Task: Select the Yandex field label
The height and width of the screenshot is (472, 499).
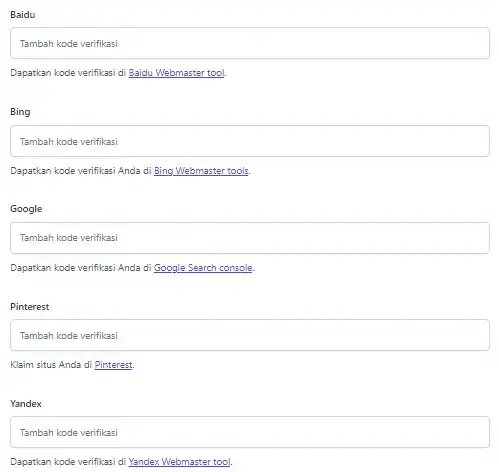Action: pyautogui.click(x=26, y=404)
